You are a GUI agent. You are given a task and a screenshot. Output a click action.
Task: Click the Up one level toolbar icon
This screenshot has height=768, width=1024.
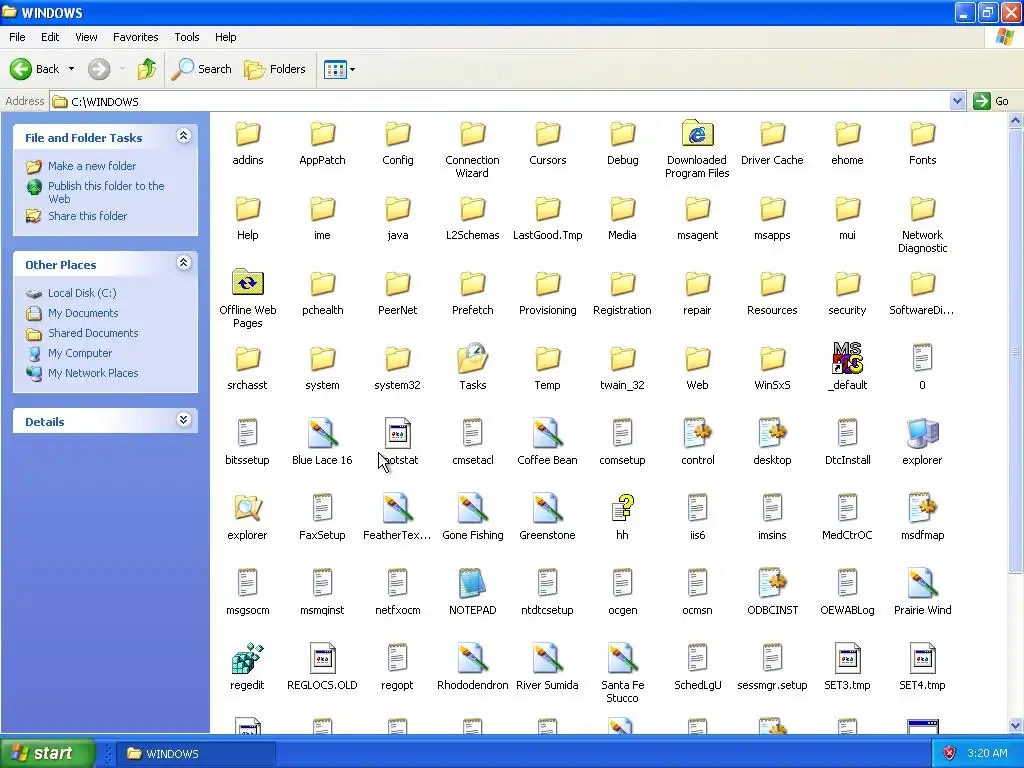coord(147,69)
